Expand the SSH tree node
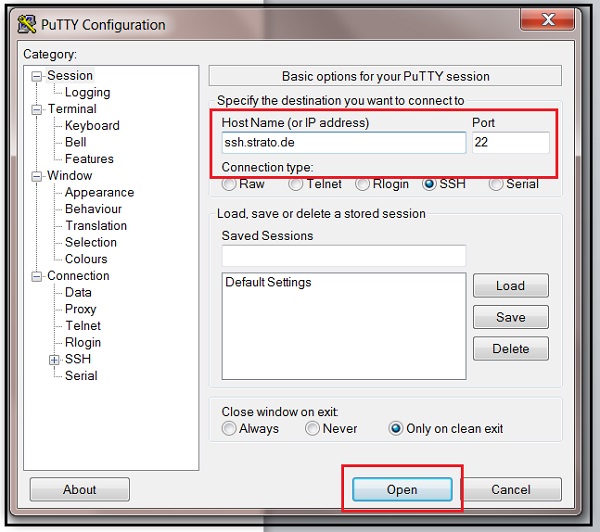Viewport: 600px width, 532px height. (54, 360)
